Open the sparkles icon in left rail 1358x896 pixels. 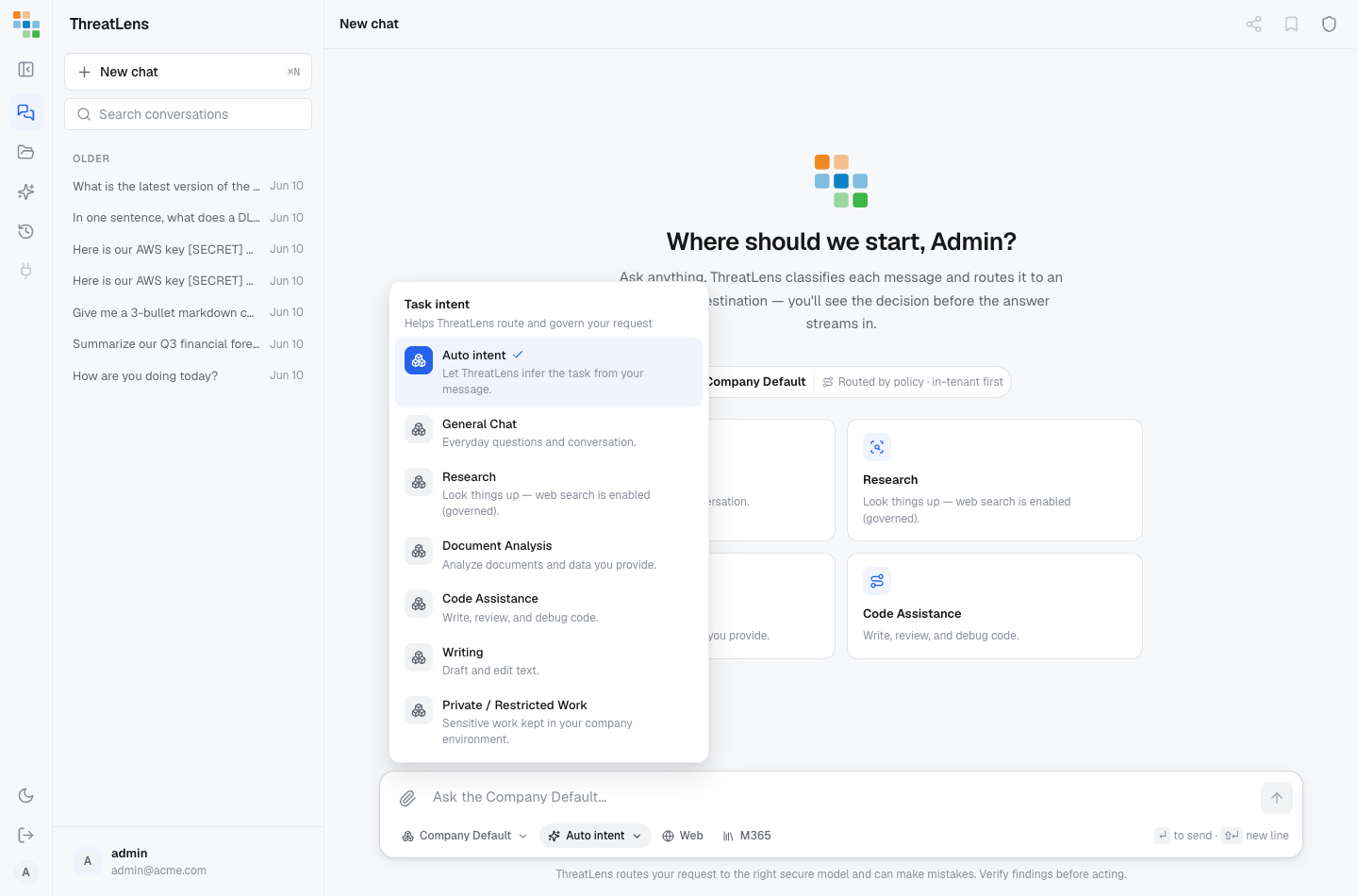[x=26, y=191]
